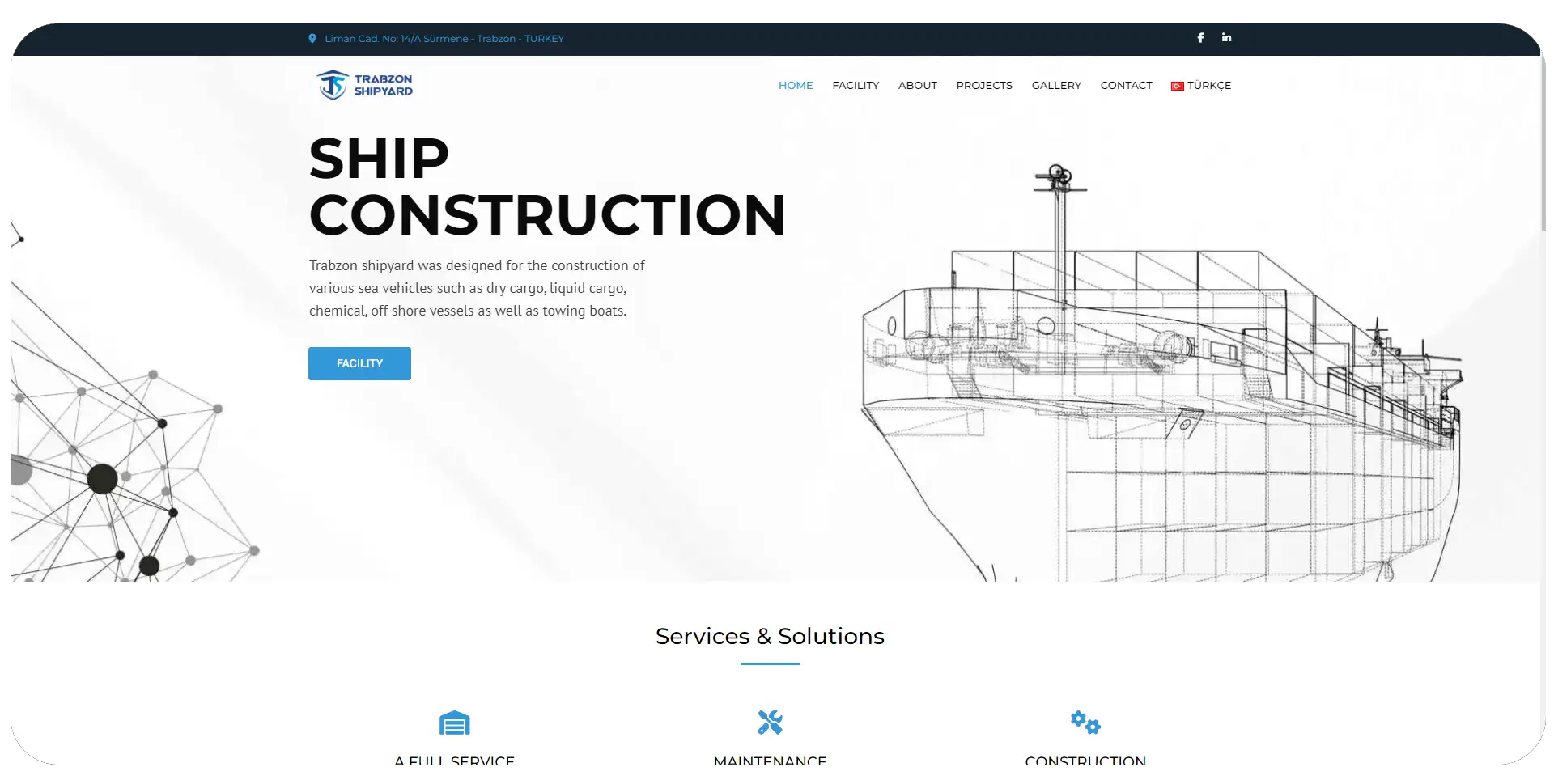The image size is (1554, 784).
Task: Click the gears icon above Construction
Action: pyautogui.click(x=1085, y=723)
